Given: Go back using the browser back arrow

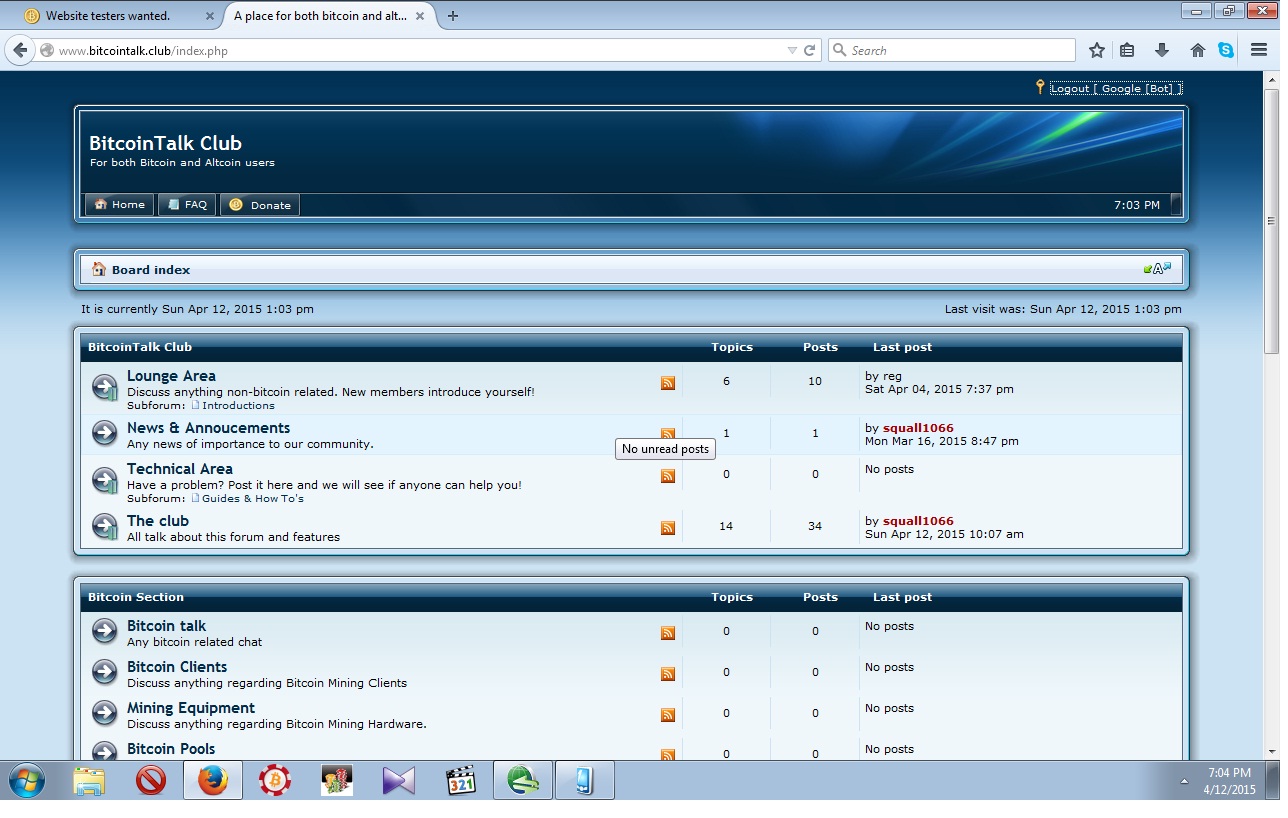Looking at the screenshot, I should pos(20,50).
